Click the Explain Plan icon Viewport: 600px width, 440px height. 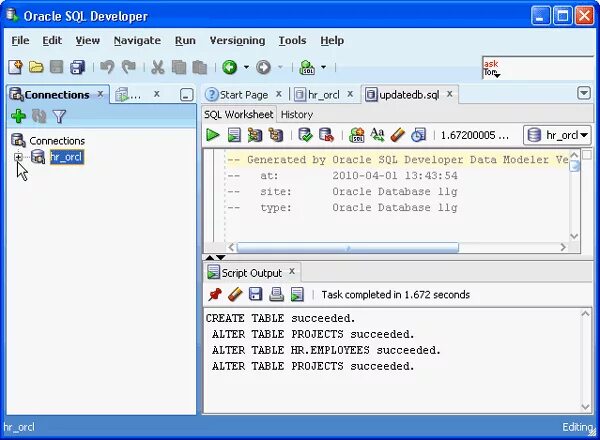(x=276, y=135)
